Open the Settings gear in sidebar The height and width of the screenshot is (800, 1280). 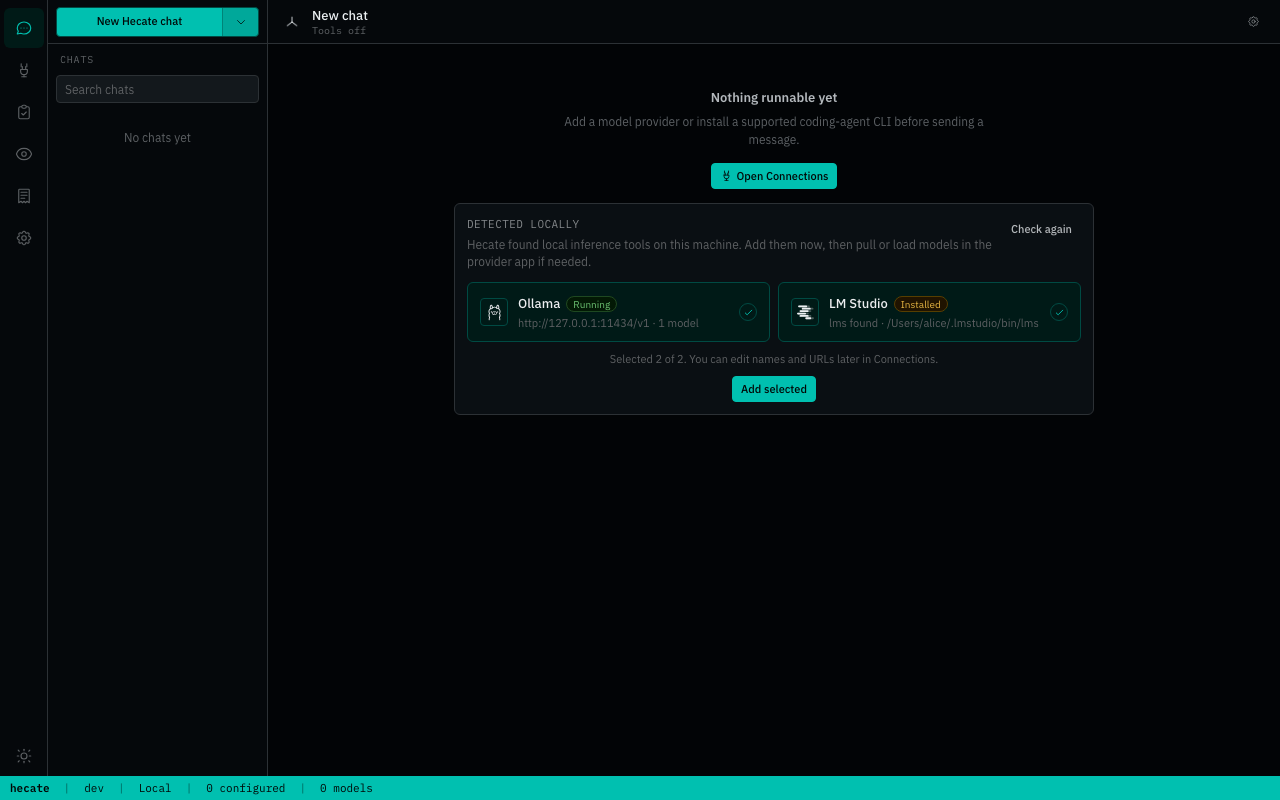(24, 238)
